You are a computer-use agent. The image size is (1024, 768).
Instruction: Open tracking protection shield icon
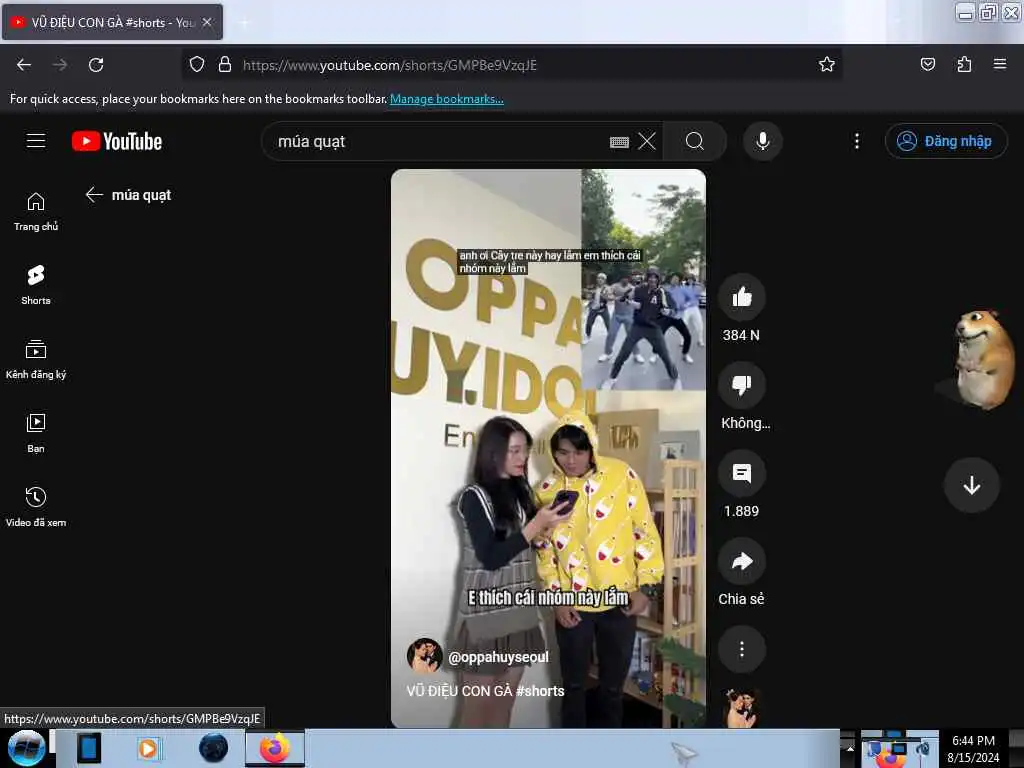(197, 64)
